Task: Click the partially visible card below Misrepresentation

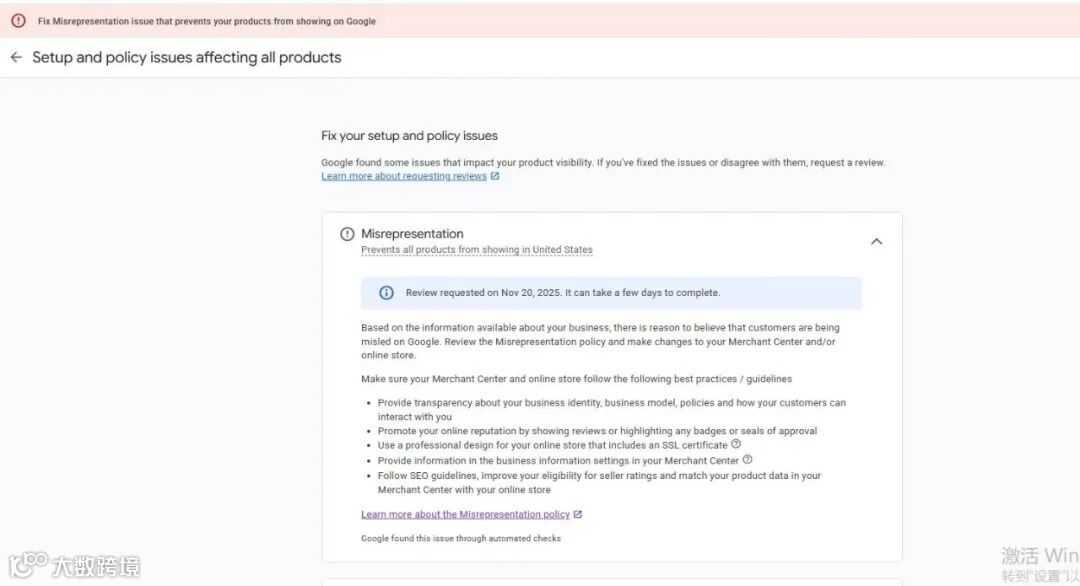Action: point(611,581)
